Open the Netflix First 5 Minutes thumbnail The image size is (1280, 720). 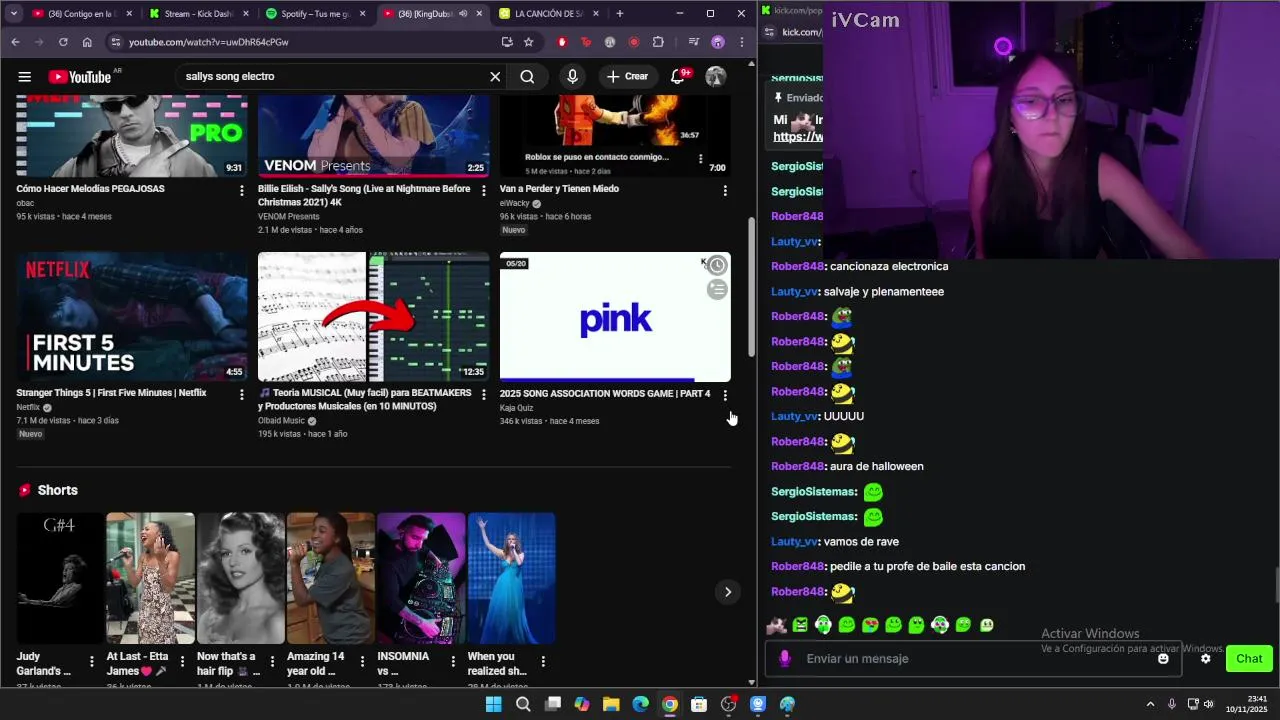click(x=132, y=317)
